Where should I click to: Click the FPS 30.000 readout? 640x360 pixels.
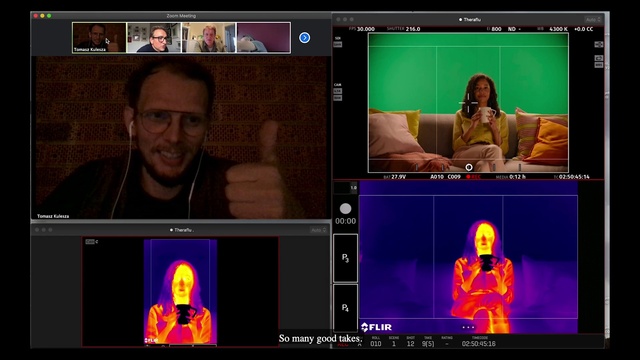tap(362, 29)
